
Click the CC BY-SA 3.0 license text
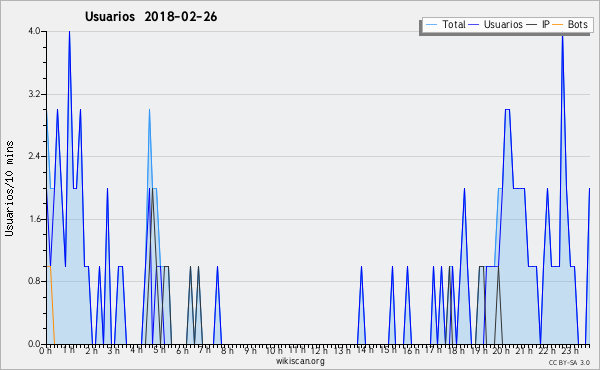click(569, 362)
